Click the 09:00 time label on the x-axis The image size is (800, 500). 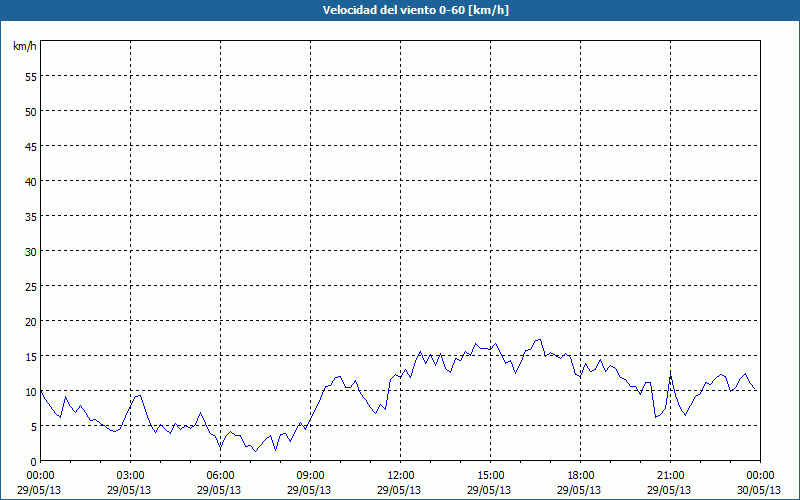tap(310, 476)
